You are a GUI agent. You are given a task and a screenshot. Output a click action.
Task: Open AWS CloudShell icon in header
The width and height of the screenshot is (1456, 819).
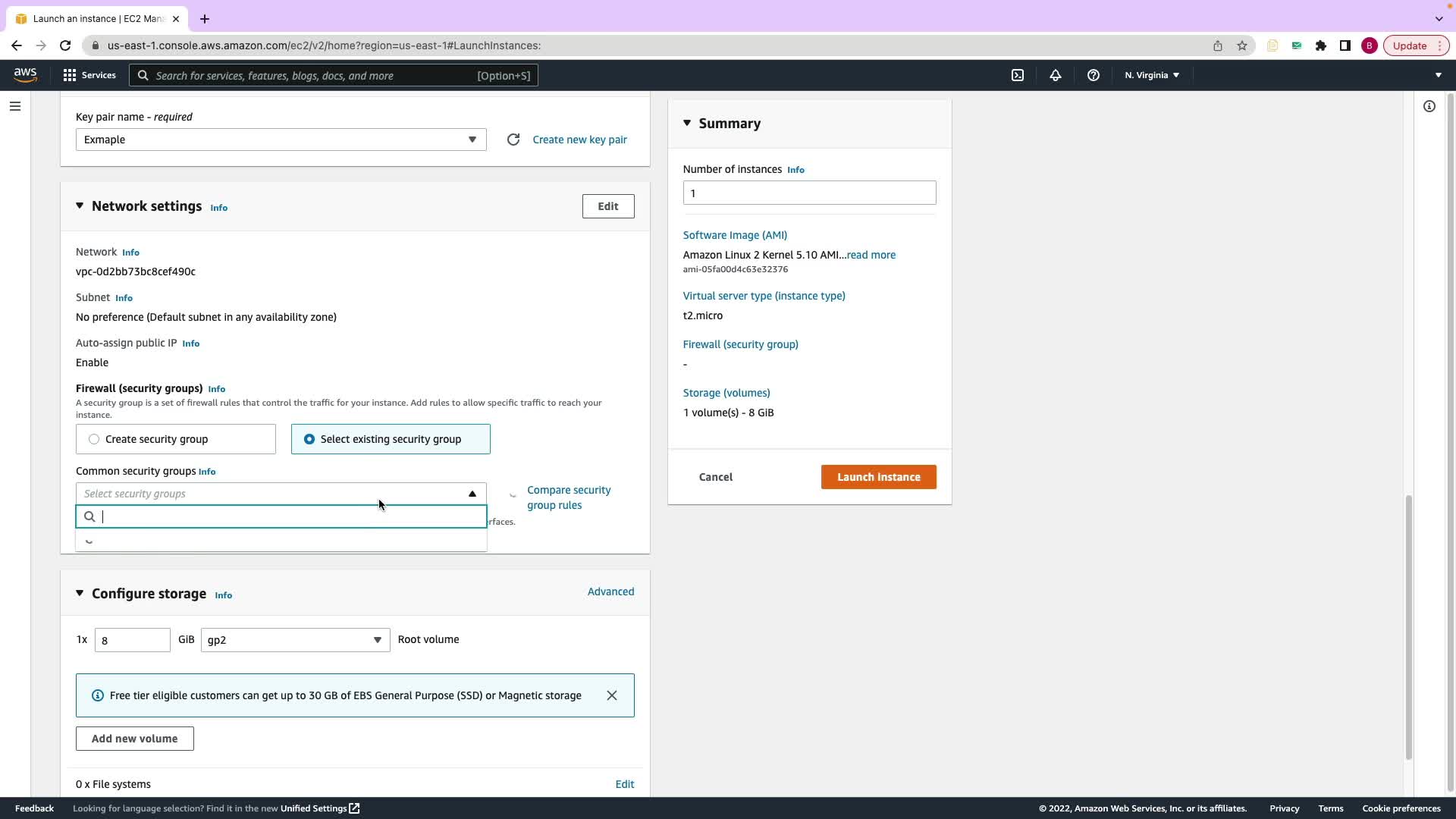click(1018, 75)
